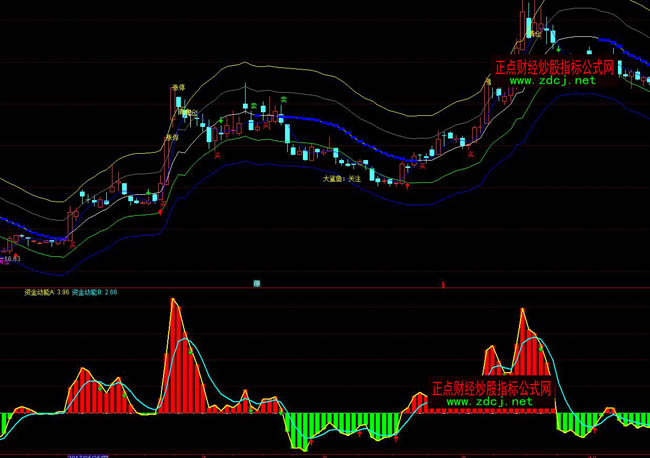This screenshot has width=650, height=458.
Task: Click the small cyan marker on the panel divider
Action: point(258,283)
